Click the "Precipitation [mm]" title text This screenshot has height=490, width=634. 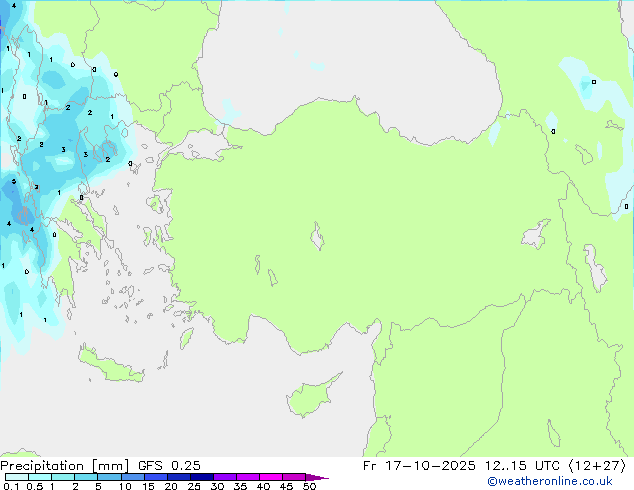pos(64,466)
